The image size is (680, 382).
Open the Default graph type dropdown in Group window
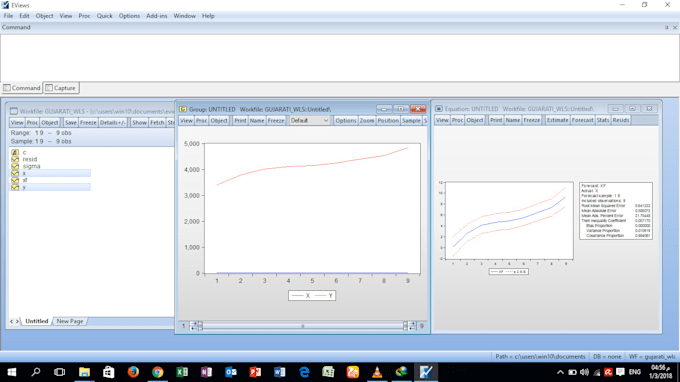click(309, 121)
